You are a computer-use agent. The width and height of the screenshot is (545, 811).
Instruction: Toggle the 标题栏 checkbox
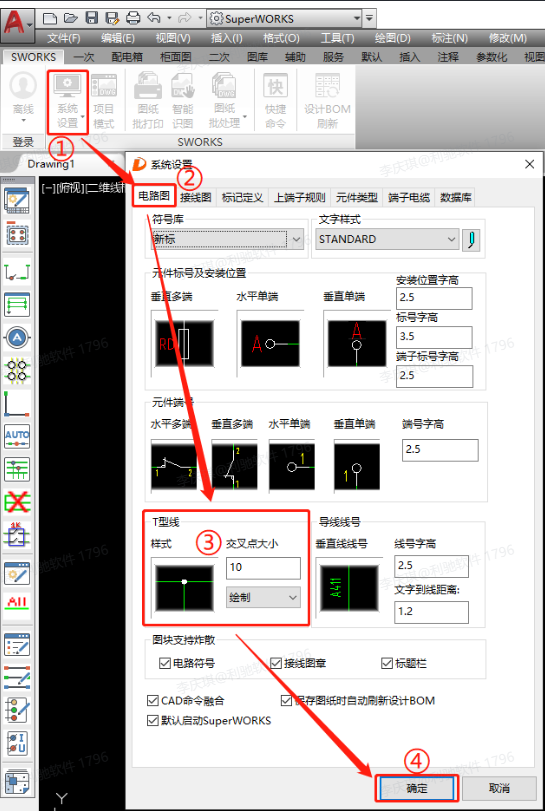[x=387, y=663]
